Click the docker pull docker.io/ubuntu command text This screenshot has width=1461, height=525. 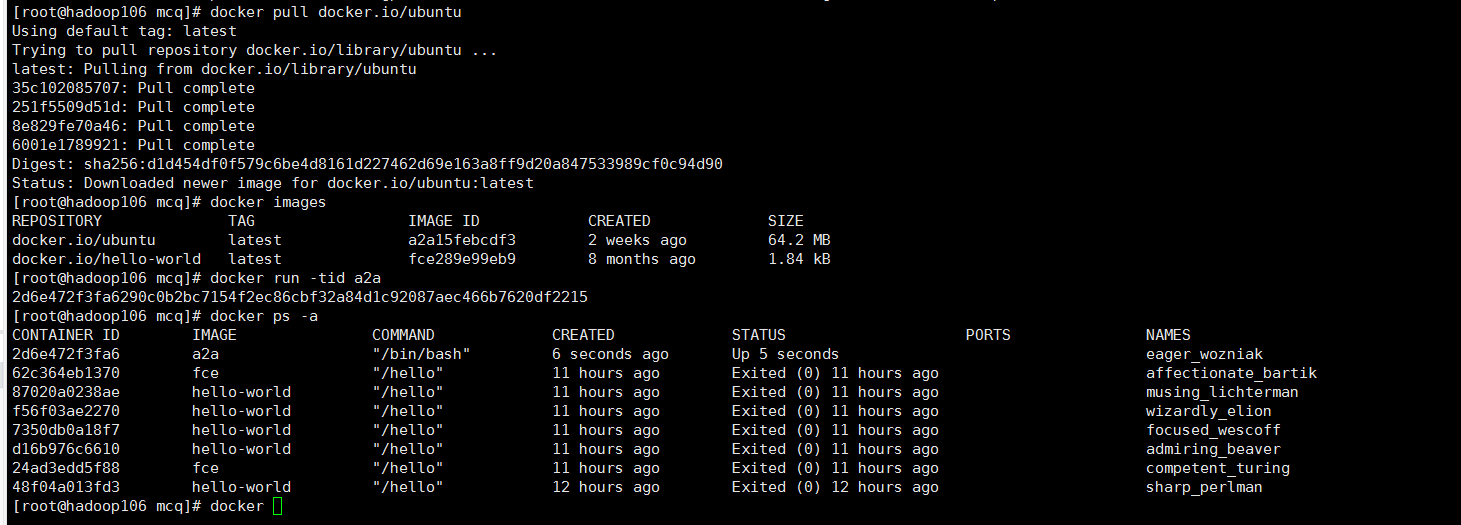pos(336,12)
